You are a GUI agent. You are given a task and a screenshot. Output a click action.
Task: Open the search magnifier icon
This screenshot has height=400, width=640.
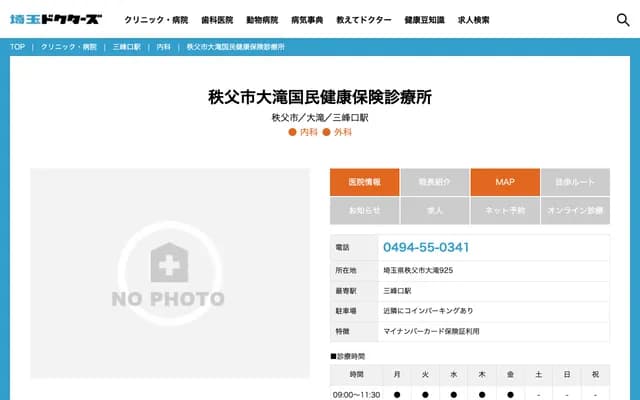pyautogui.click(x=623, y=20)
